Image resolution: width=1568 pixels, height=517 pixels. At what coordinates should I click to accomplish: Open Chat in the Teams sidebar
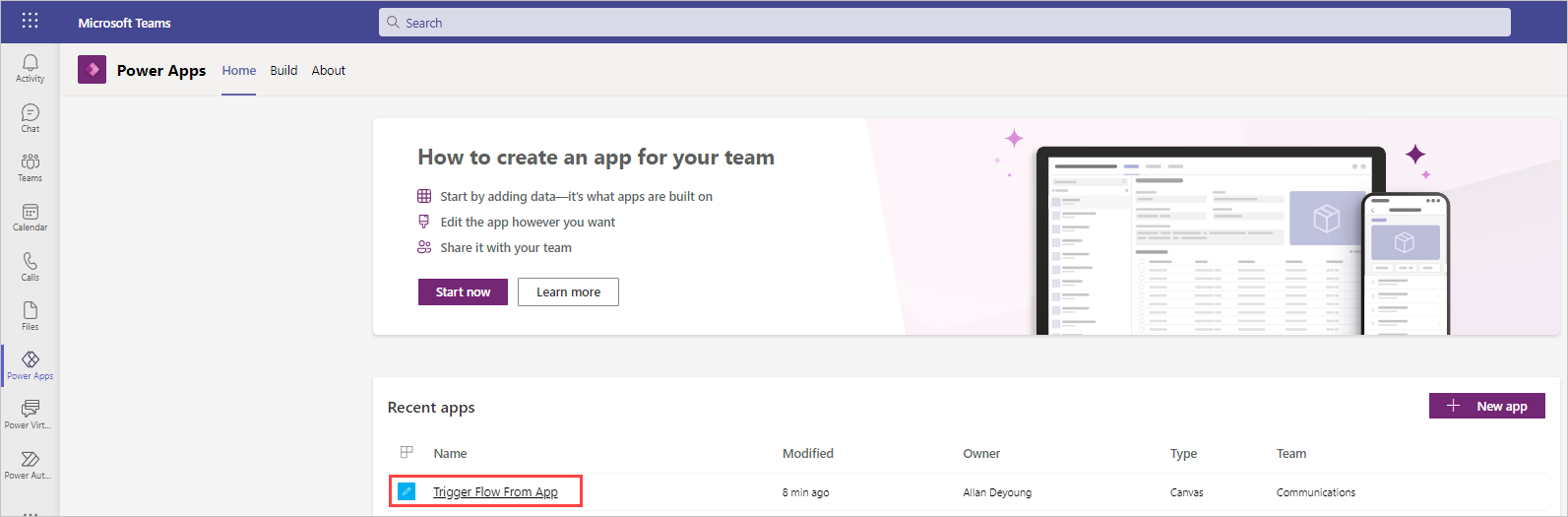(x=31, y=118)
